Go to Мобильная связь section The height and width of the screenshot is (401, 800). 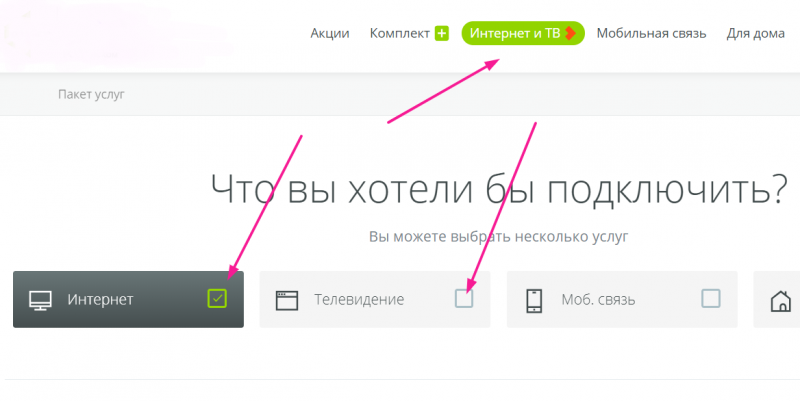tap(652, 34)
